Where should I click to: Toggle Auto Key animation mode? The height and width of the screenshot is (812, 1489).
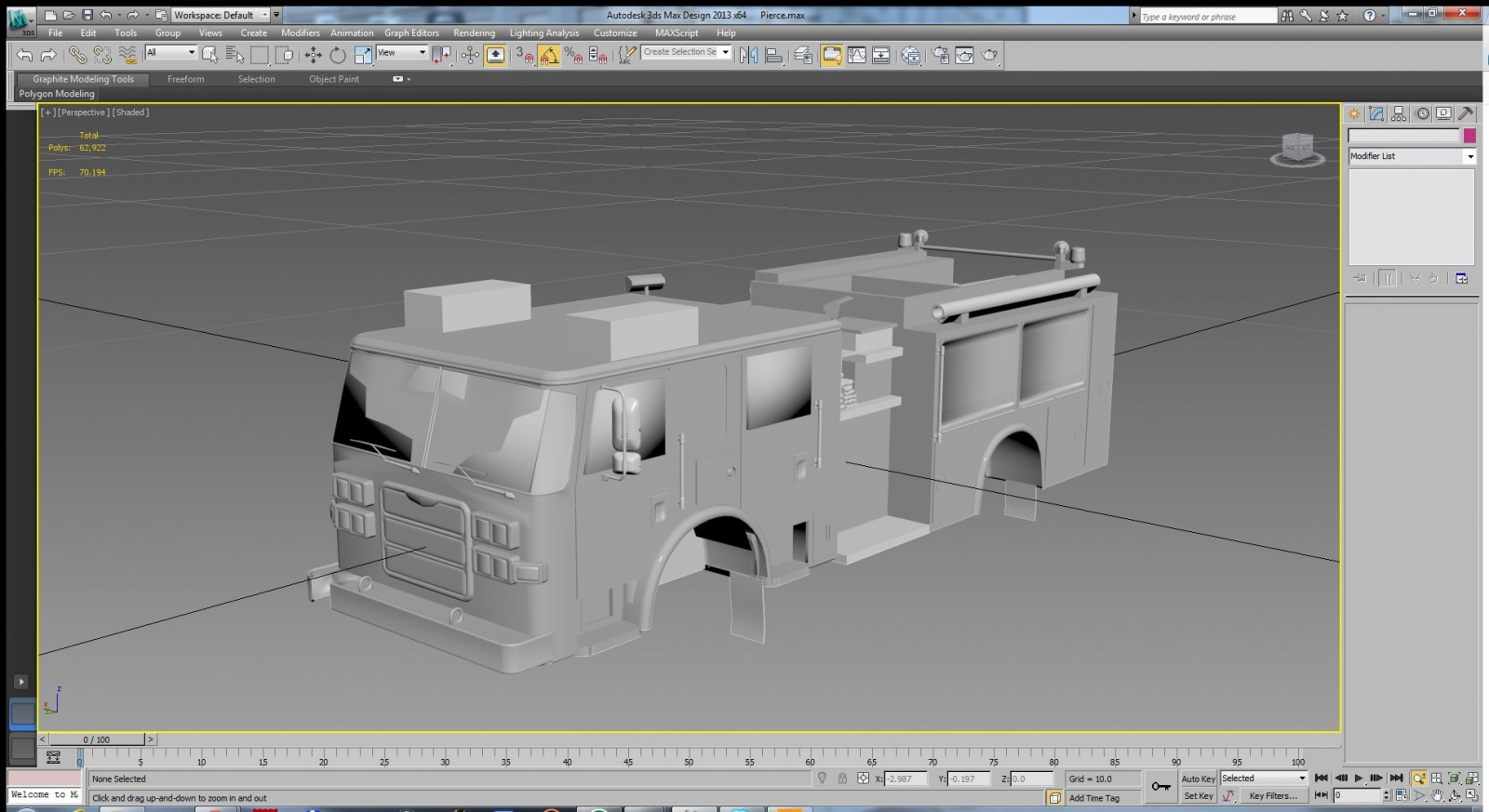click(1198, 779)
